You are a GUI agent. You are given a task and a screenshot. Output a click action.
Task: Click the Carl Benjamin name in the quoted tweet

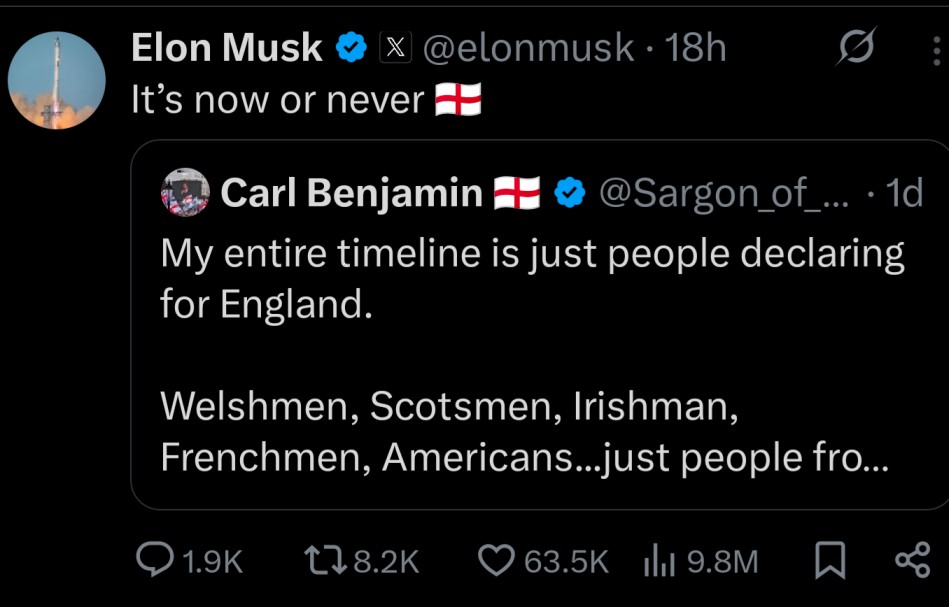(x=351, y=192)
